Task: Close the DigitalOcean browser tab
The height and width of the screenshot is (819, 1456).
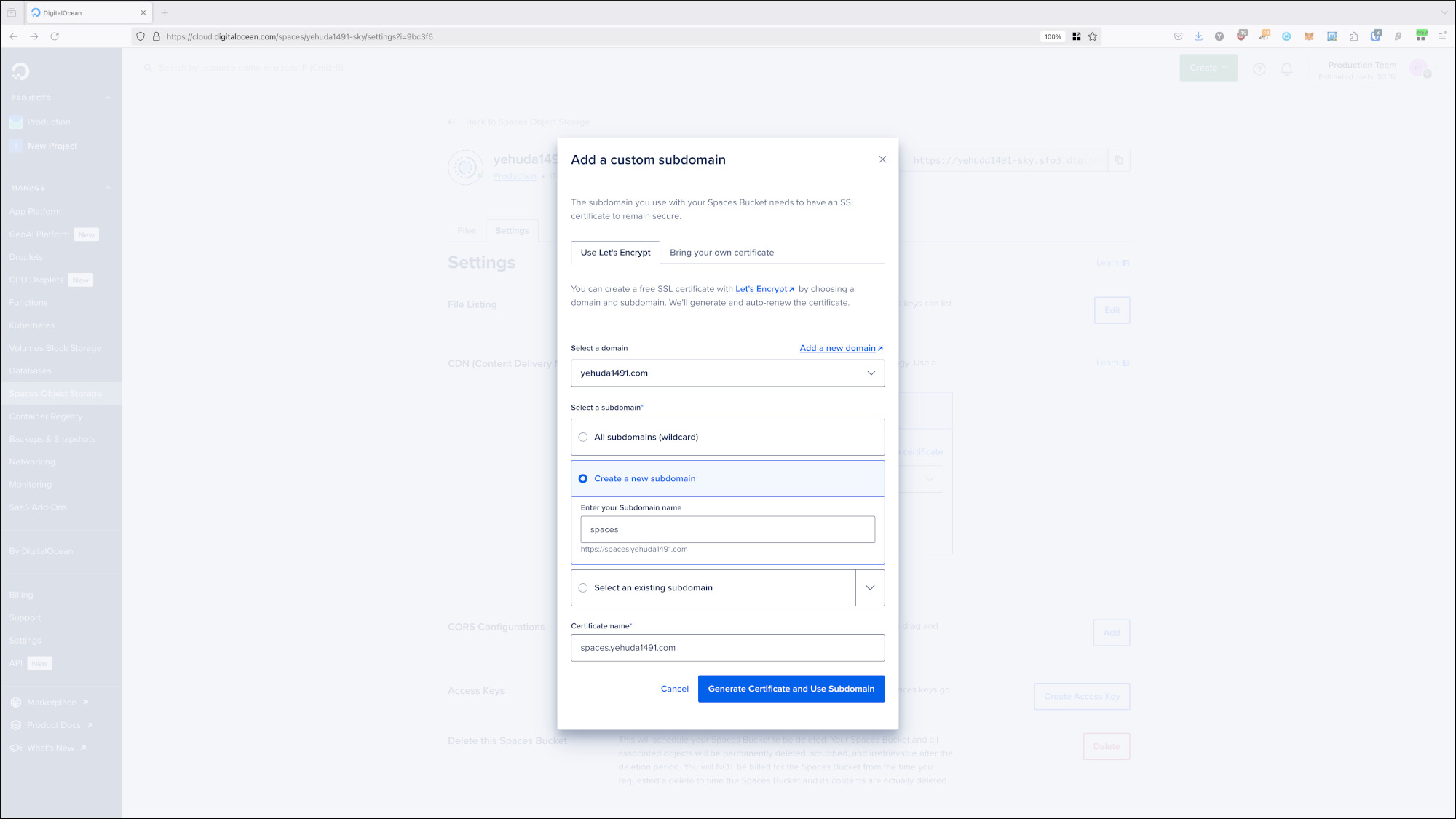Action: 143,12
